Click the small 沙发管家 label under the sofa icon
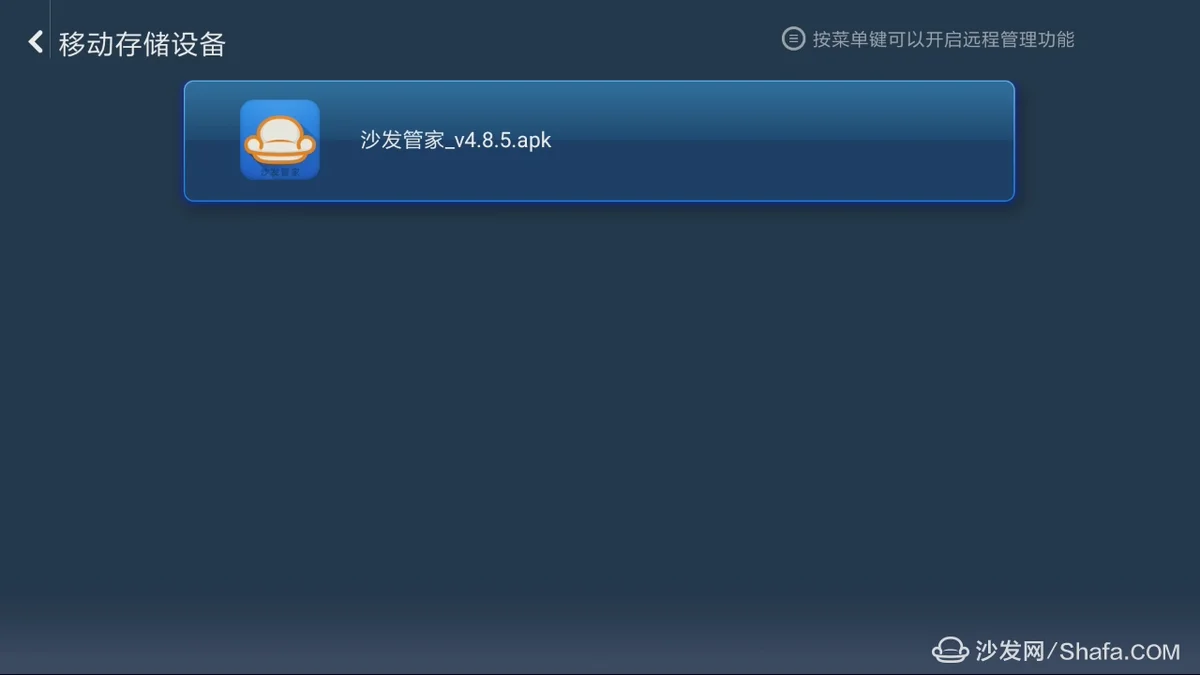 (280, 172)
